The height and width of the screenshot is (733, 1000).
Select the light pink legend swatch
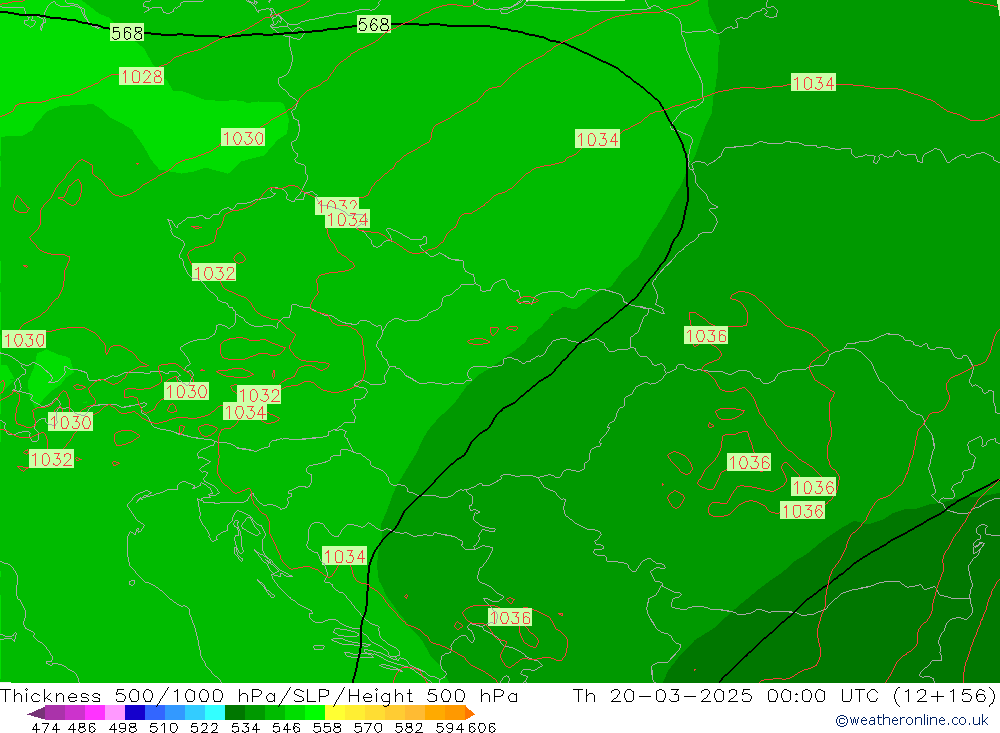115,713
